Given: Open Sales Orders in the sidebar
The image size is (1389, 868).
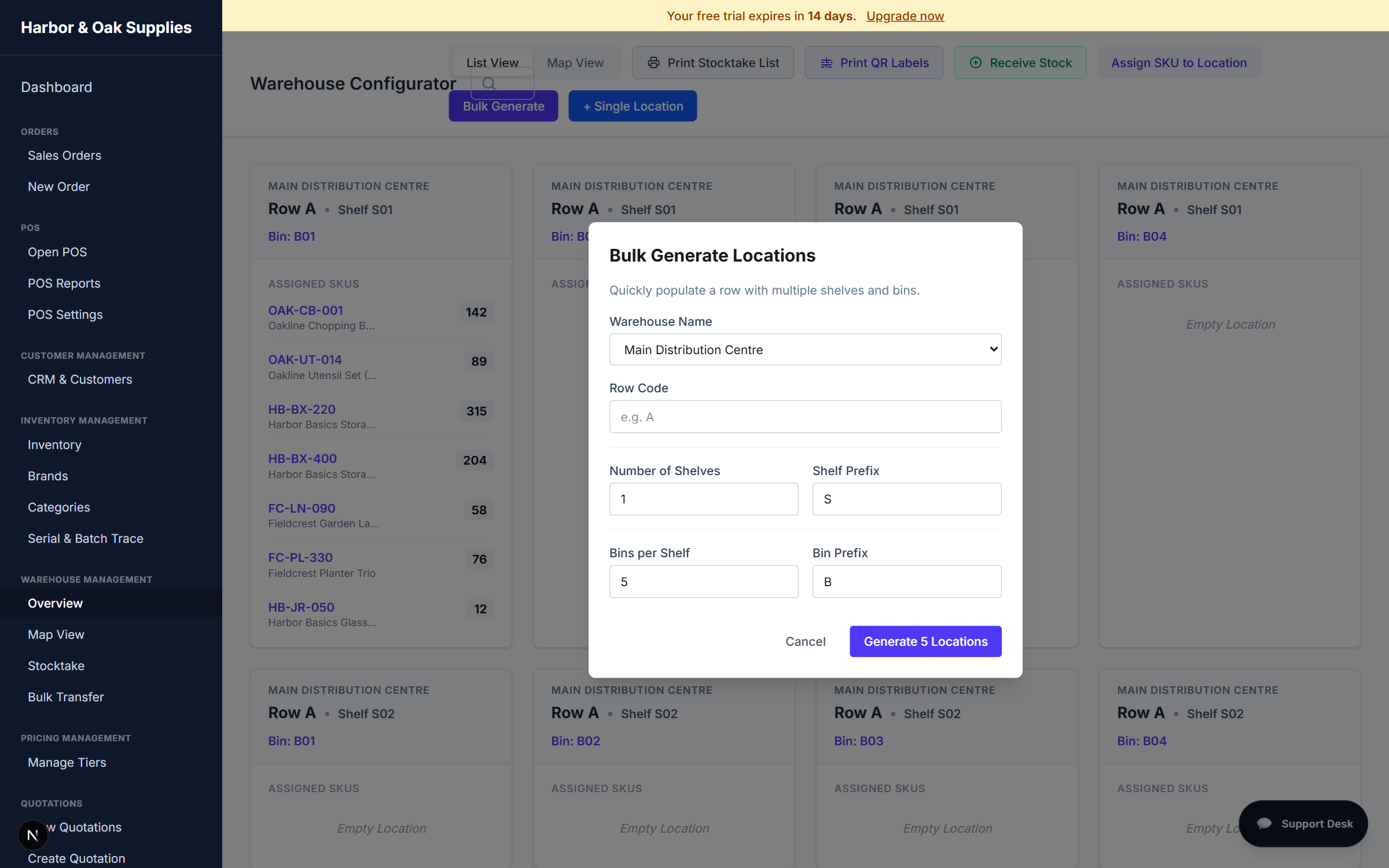Looking at the screenshot, I should pos(64,155).
